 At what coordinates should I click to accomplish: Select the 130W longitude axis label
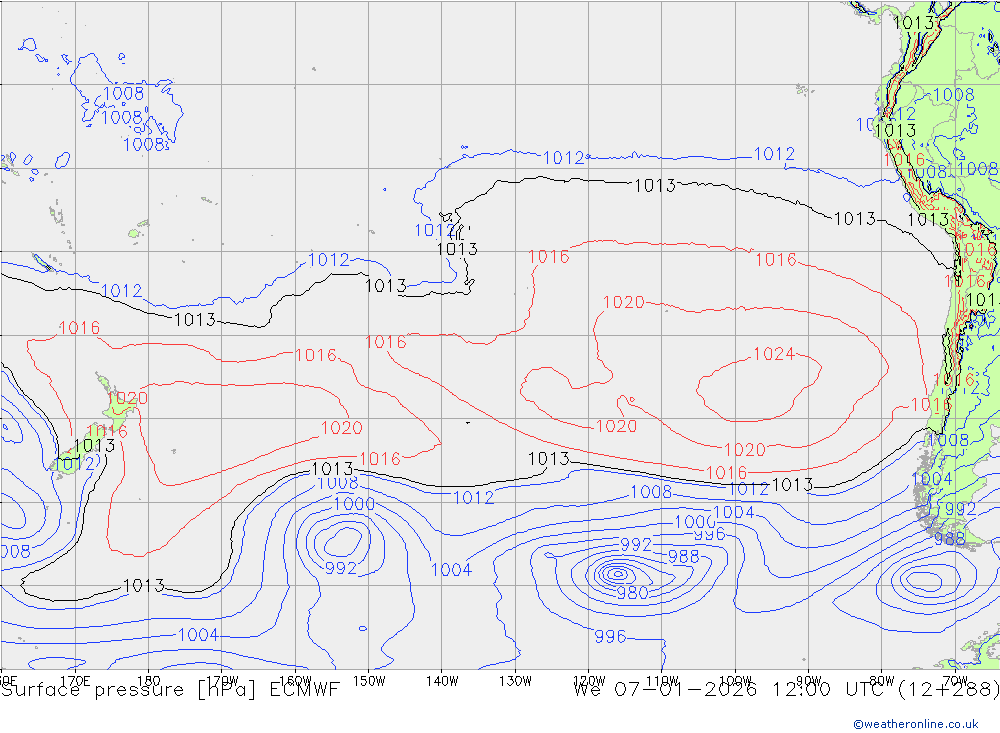click(x=515, y=681)
